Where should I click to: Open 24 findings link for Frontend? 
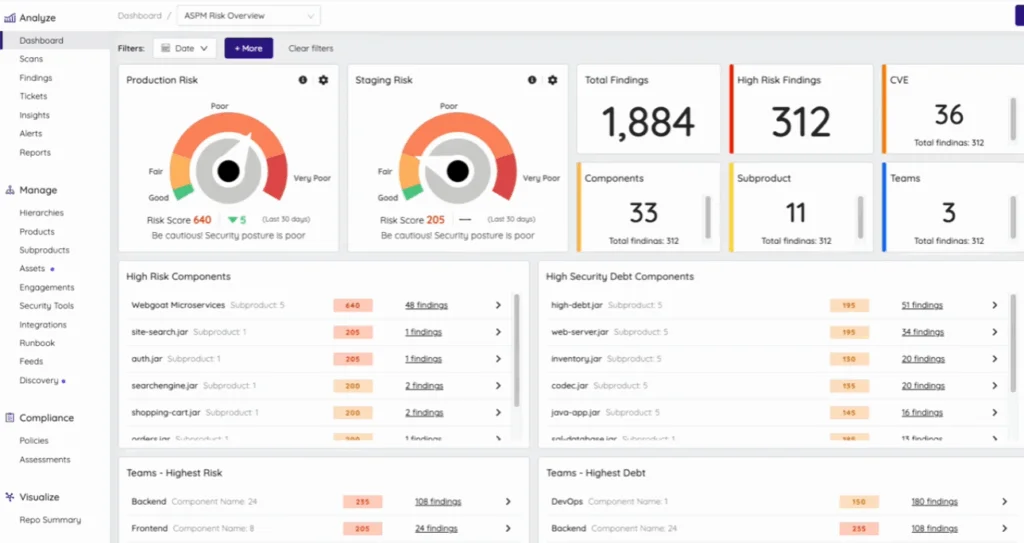tap(436, 528)
